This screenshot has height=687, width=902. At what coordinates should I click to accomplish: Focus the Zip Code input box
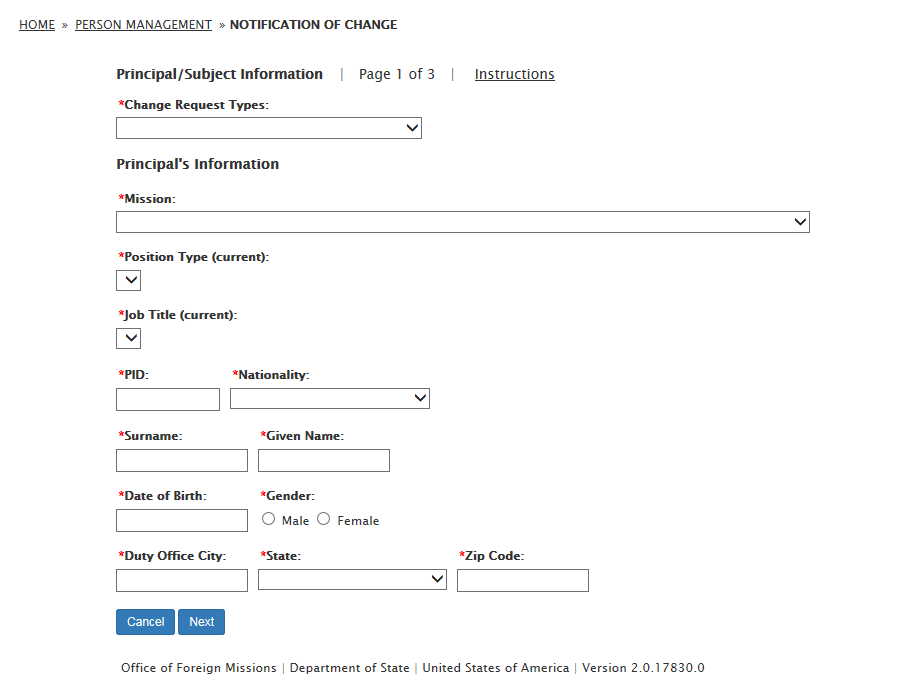pos(523,580)
